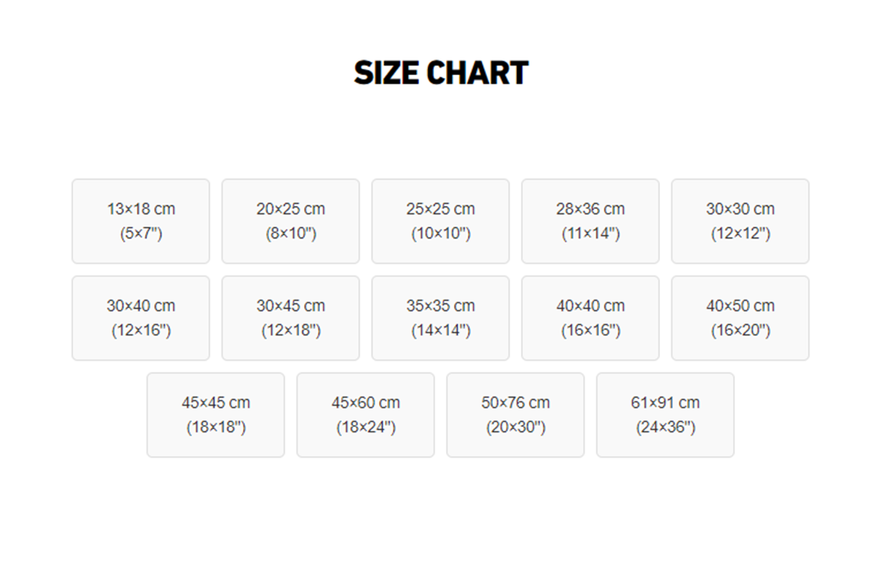Pick the 25×25 cm (10×10") size
Screen dimensions: 880x587
[x=441, y=221]
